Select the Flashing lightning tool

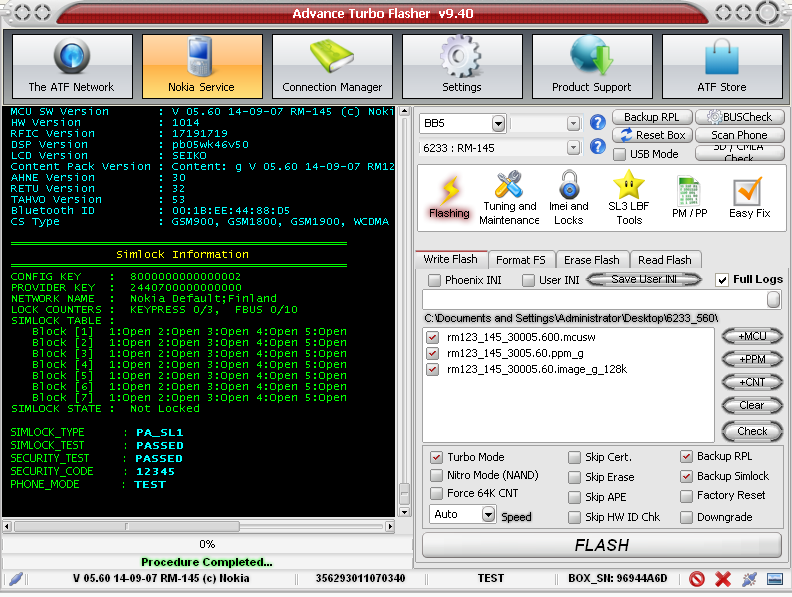(x=449, y=197)
